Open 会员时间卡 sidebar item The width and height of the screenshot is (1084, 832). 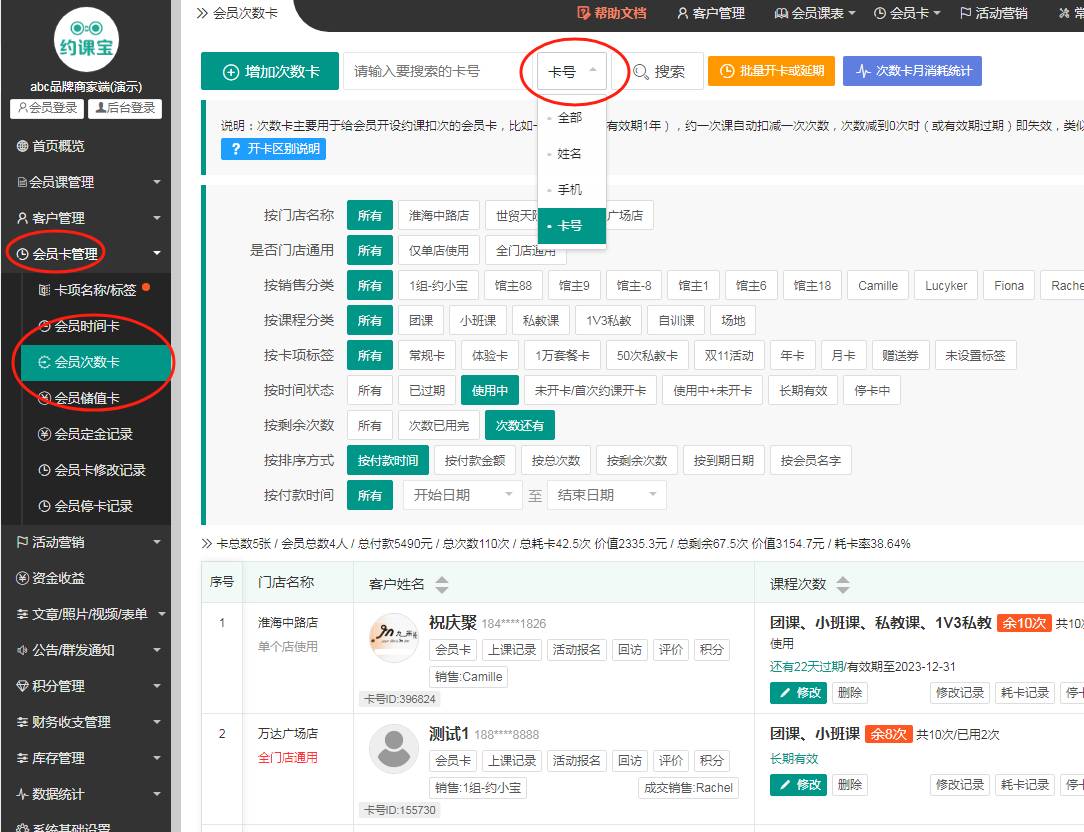(96, 326)
